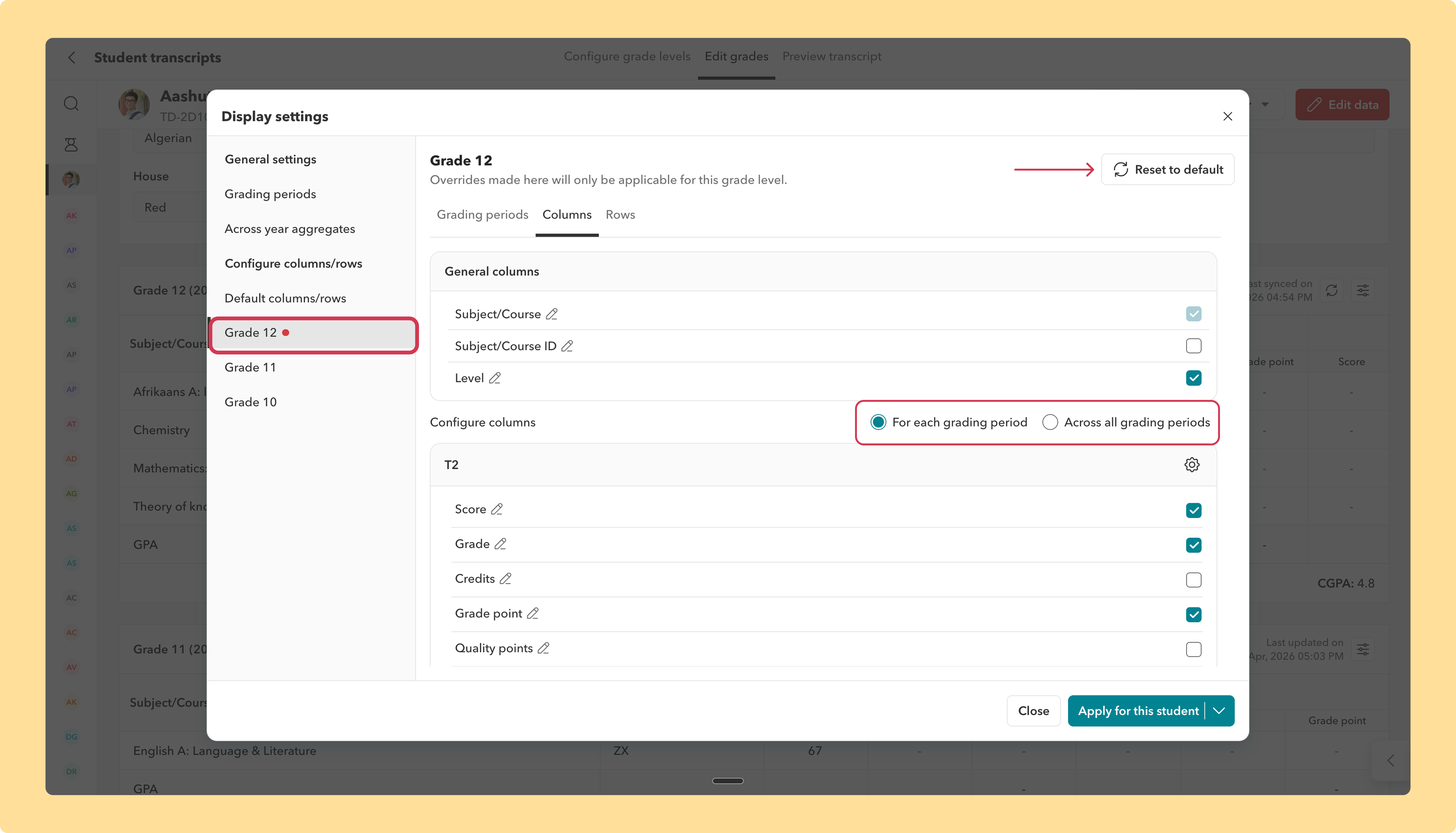Select the Edit grades tab
The width and height of the screenshot is (1456, 833).
pos(736,56)
